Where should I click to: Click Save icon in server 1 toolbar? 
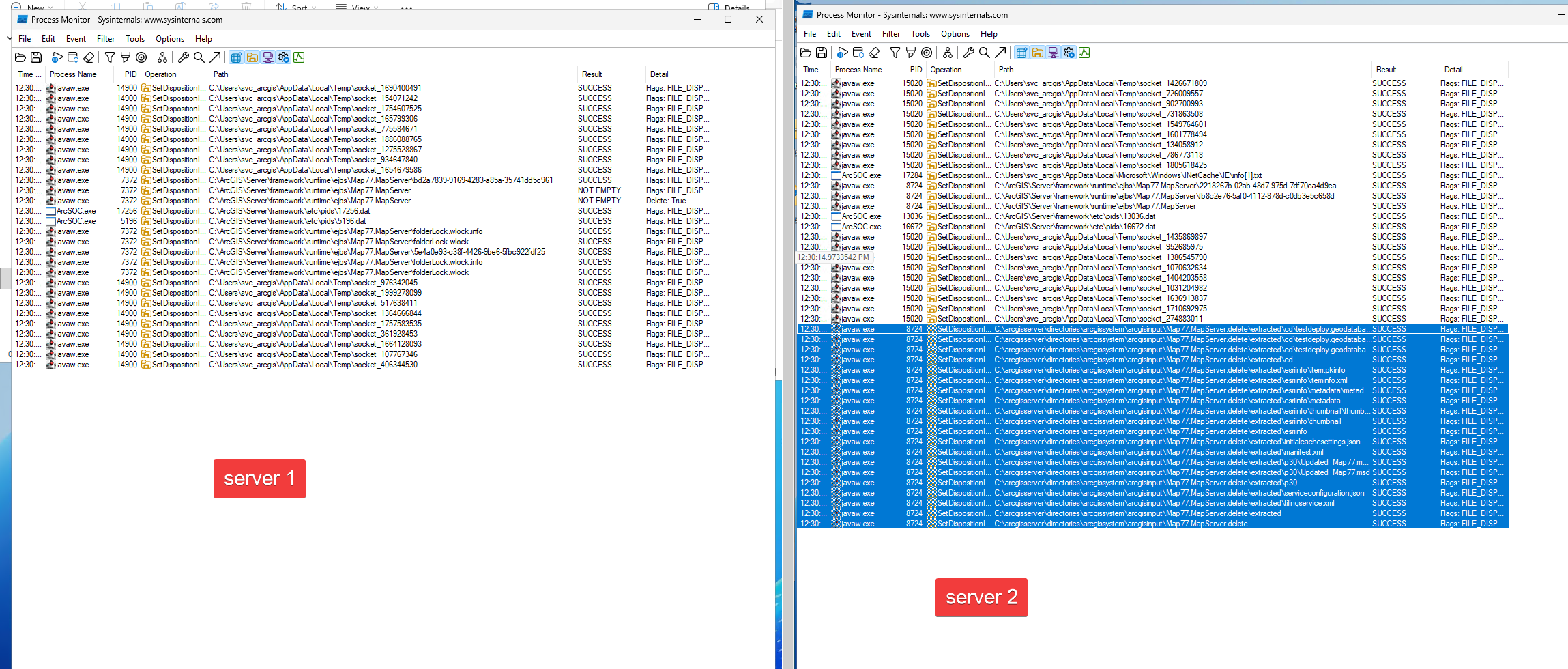[x=36, y=57]
